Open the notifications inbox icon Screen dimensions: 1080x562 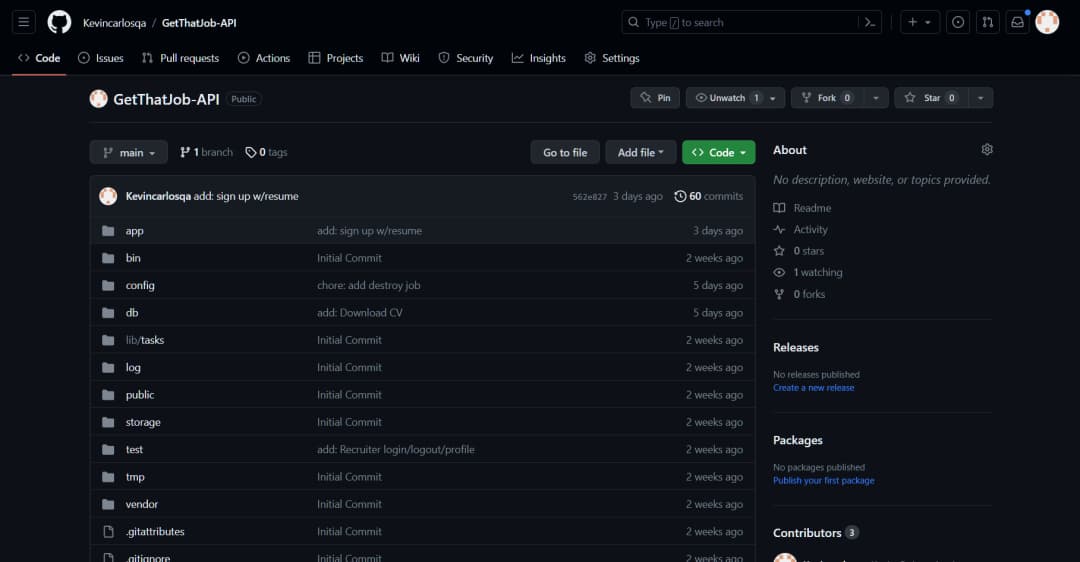coord(1017,22)
